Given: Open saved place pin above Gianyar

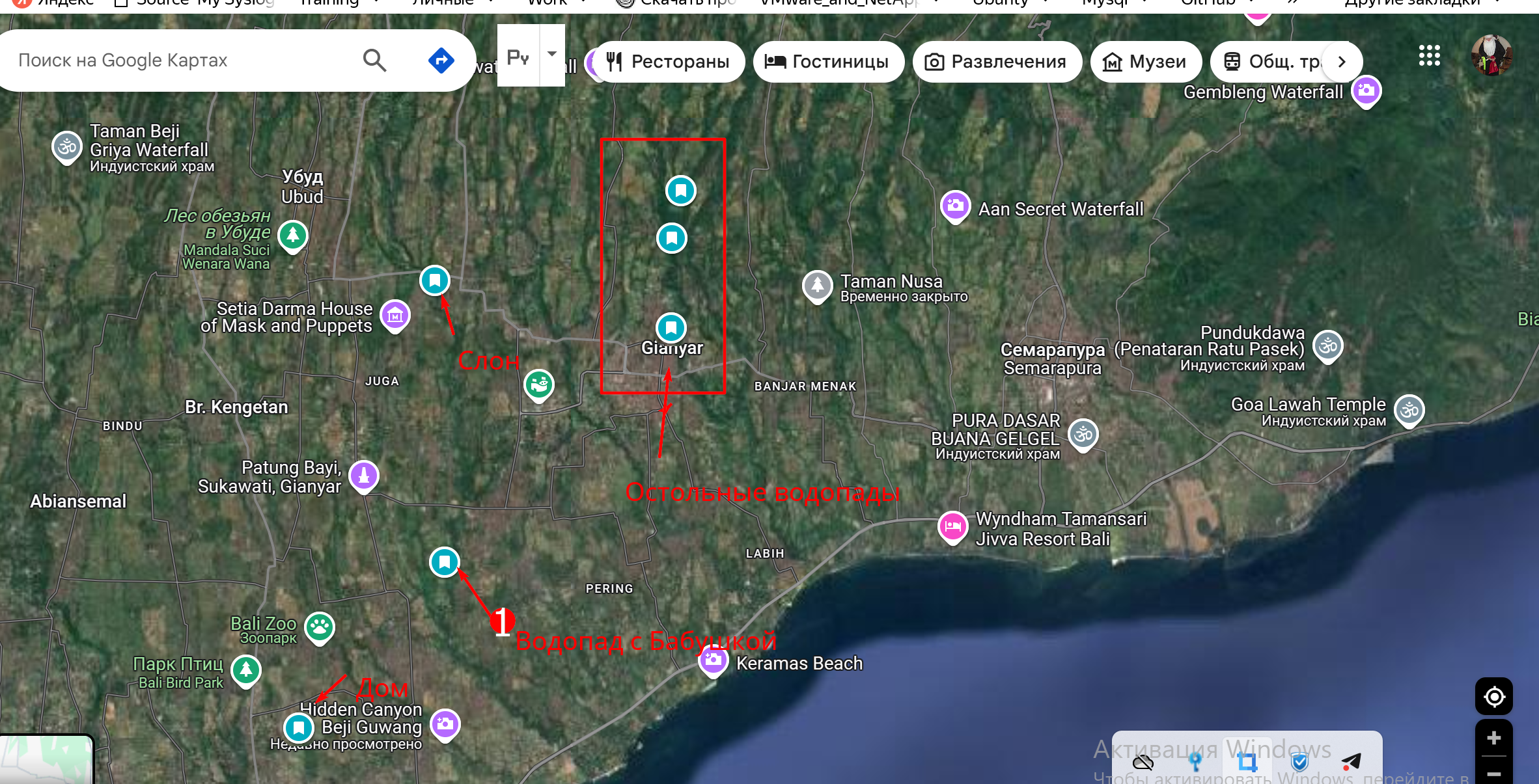Looking at the screenshot, I should pos(671,327).
